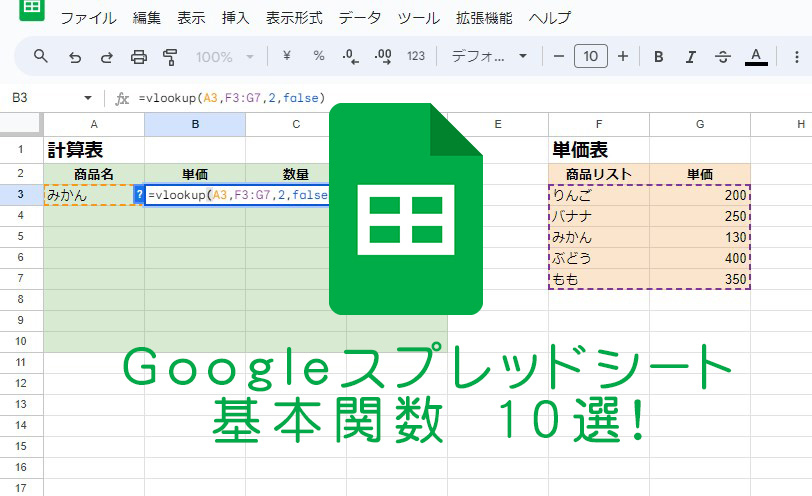
Task: Open the more options three-dot menu
Action: coord(796,56)
